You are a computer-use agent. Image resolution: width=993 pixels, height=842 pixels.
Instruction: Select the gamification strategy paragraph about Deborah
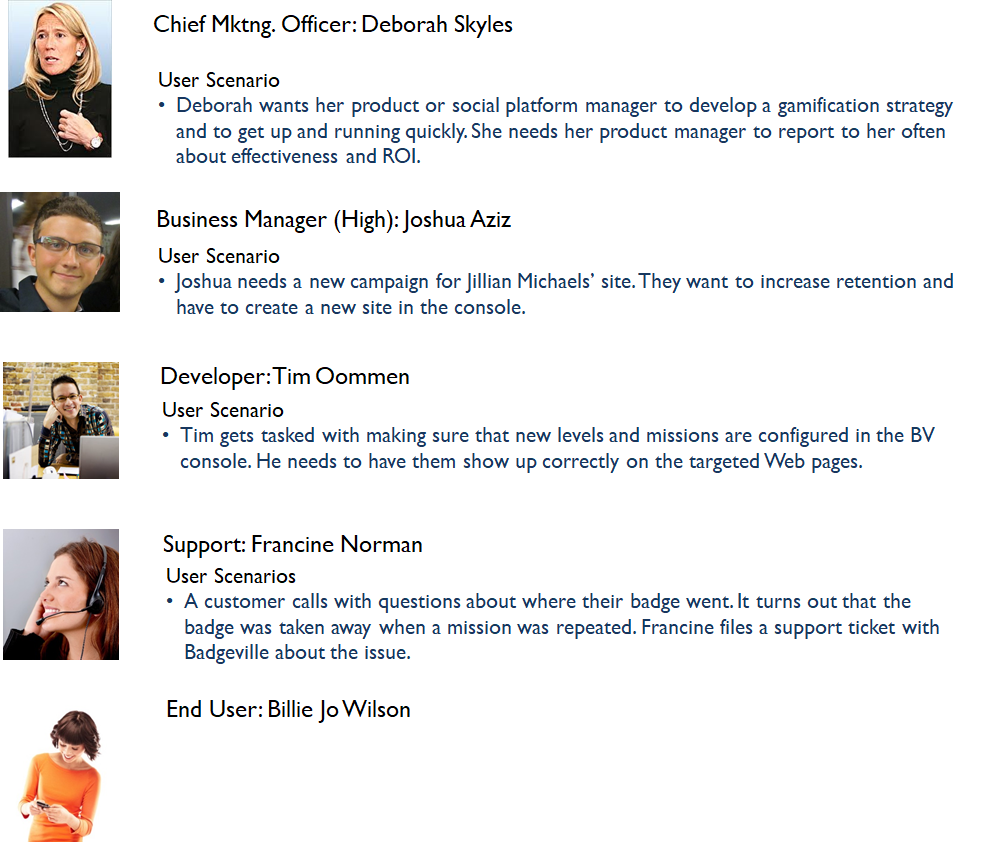pyautogui.click(x=560, y=131)
